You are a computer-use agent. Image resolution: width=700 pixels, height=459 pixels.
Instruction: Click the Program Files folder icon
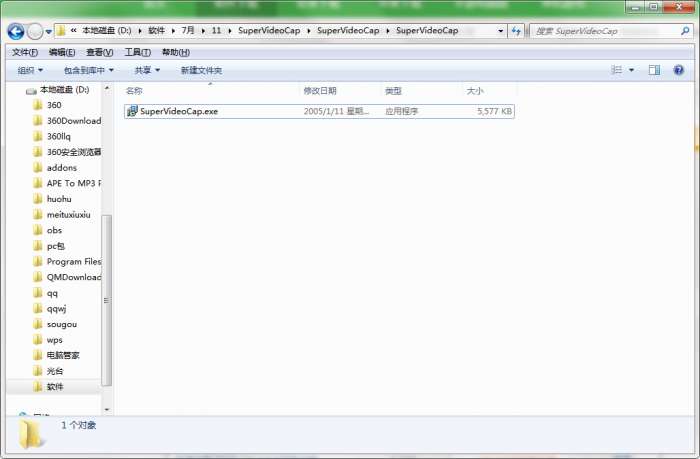pos(38,262)
